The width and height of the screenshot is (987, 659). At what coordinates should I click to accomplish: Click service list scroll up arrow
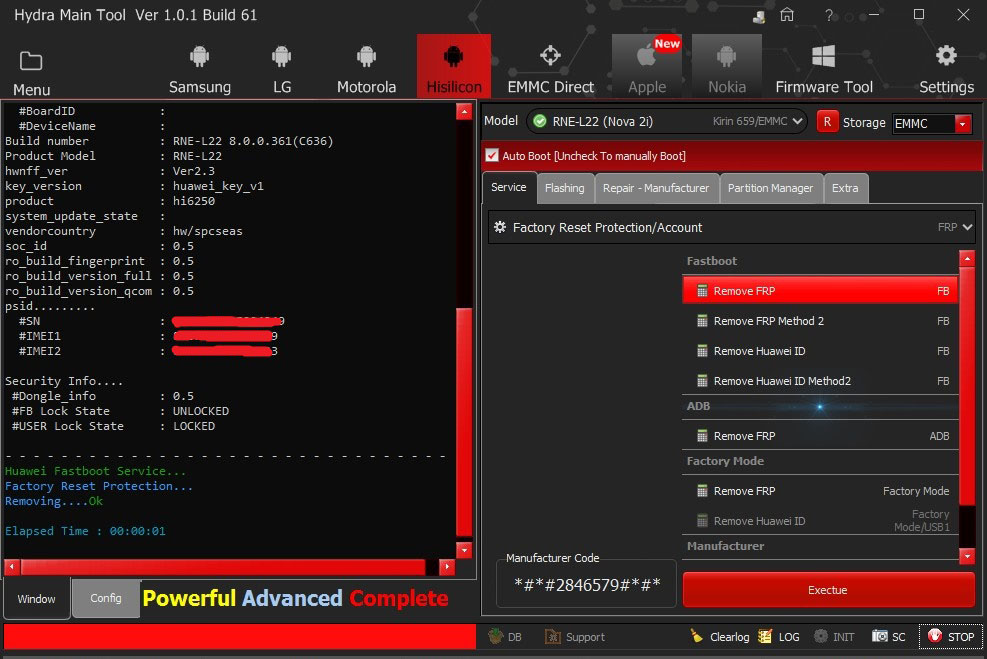pos(967,258)
